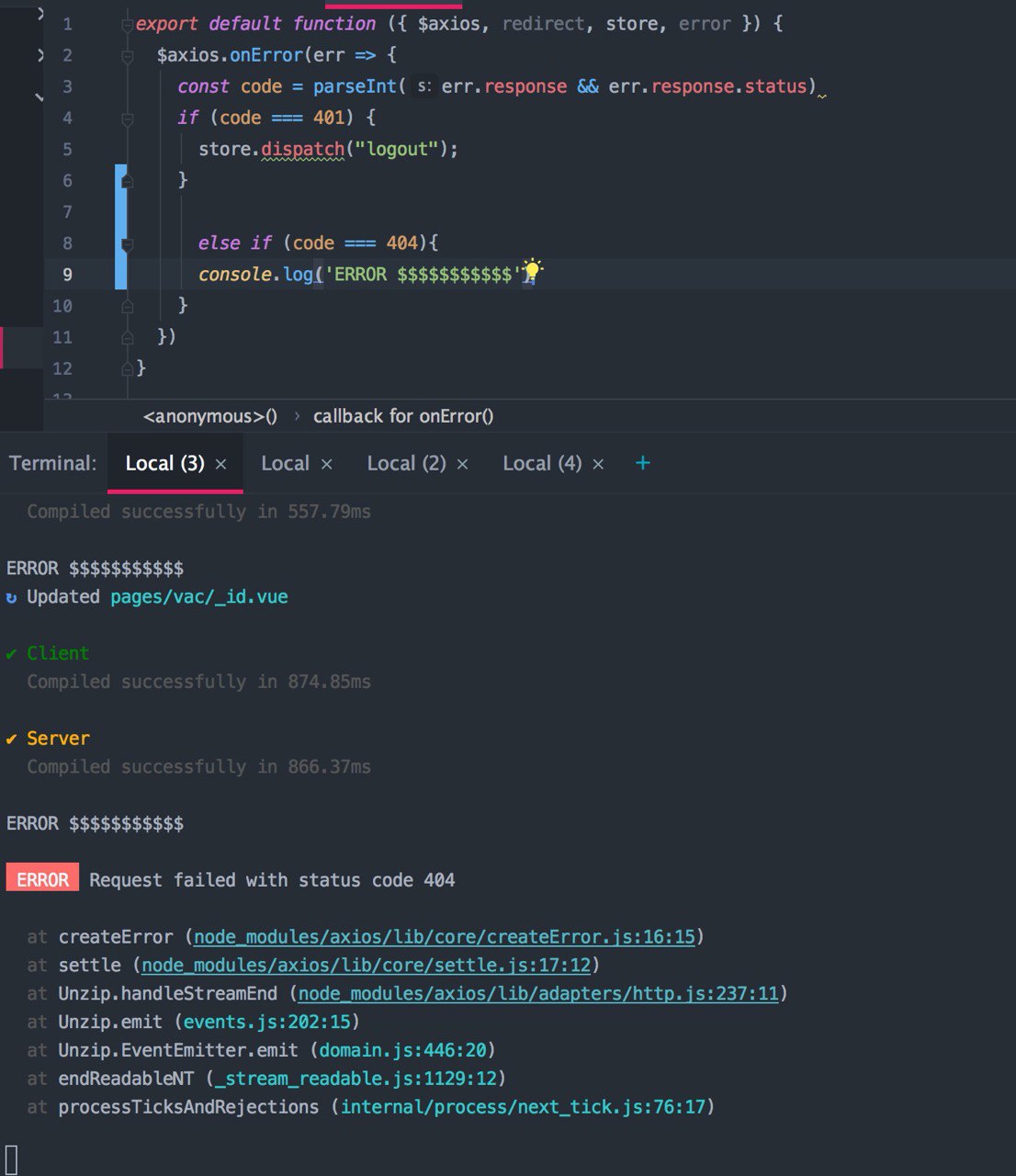Image resolution: width=1016 pixels, height=1176 pixels.
Task: Open the events.js:202:15 link
Action: point(267,1023)
